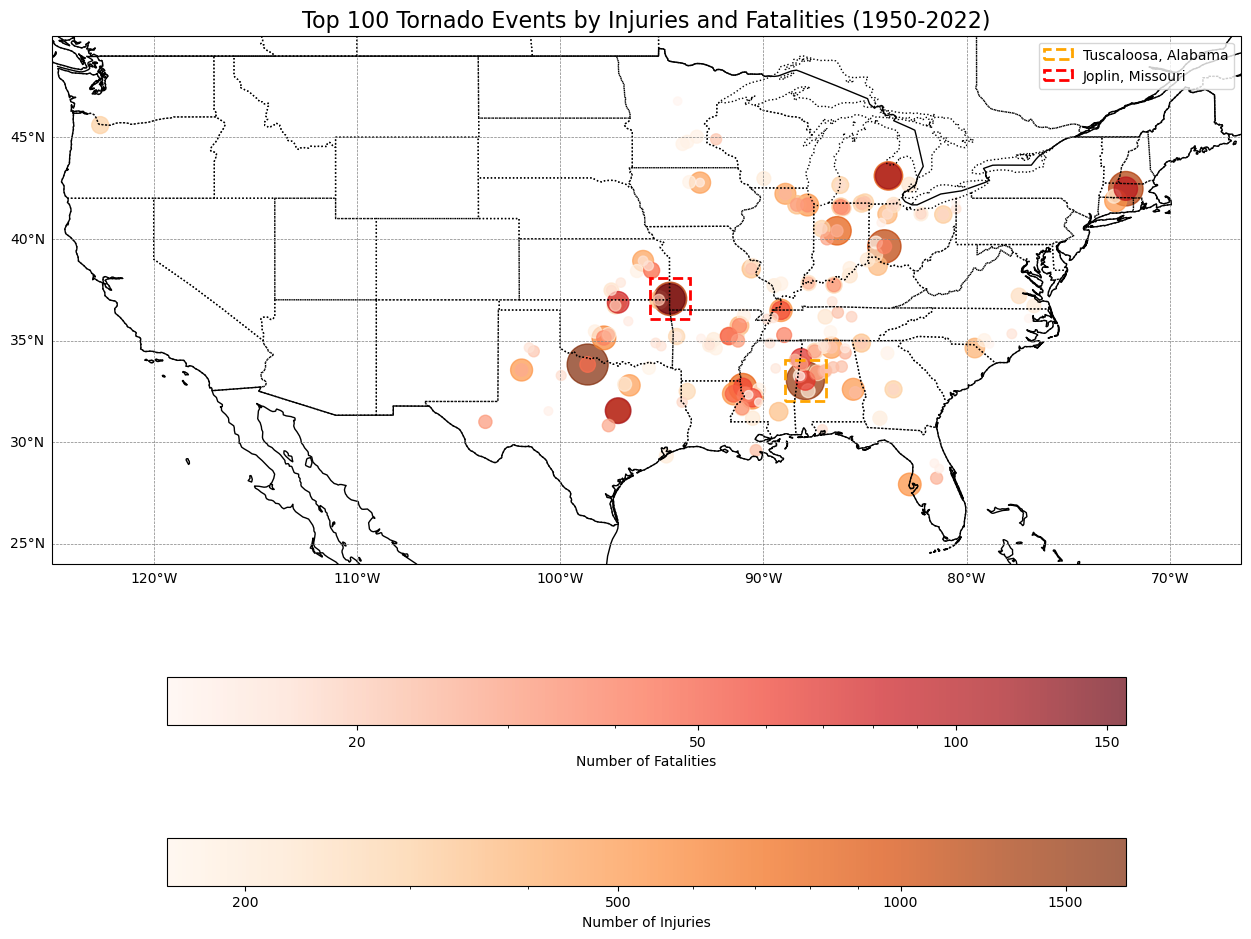Click the 25°N latitude label
The height and width of the screenshot is (939, 1251).
28,544
